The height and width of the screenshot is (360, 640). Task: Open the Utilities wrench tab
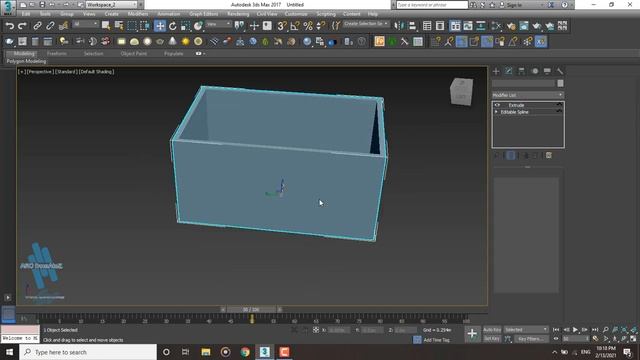pyautogui.click(x=560, y=71)
